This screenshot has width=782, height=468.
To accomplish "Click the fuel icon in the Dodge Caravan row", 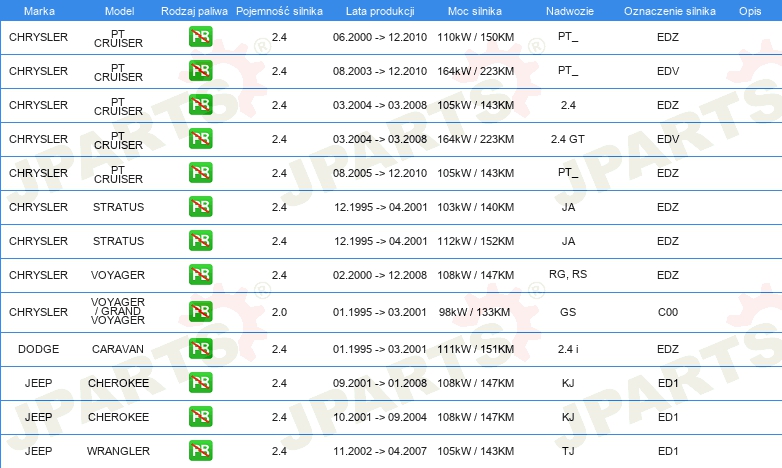I will pyautogui.click(x=200, y=349).
